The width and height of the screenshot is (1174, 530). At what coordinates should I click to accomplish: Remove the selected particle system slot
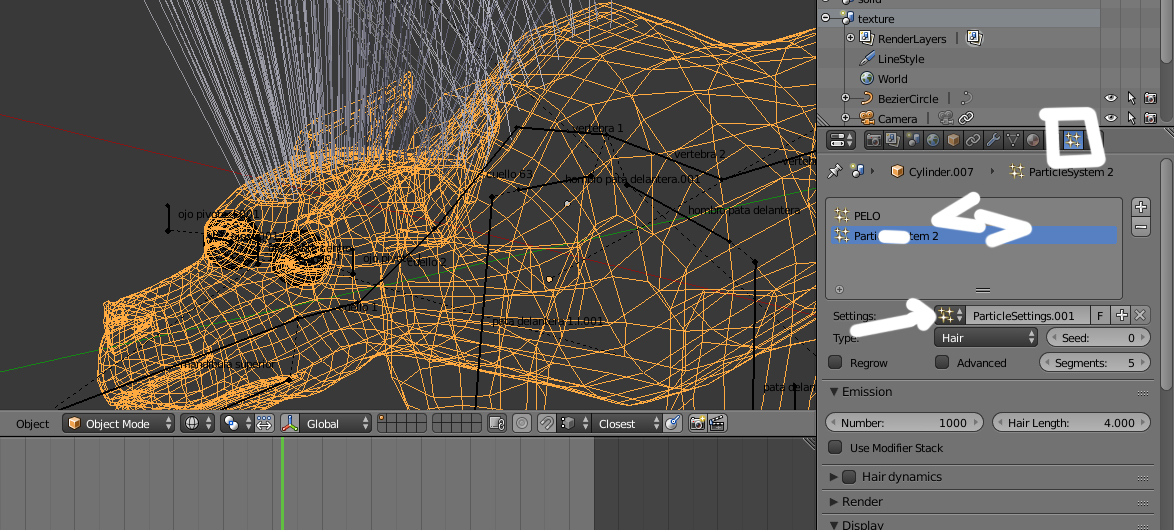pos(1140,227)
